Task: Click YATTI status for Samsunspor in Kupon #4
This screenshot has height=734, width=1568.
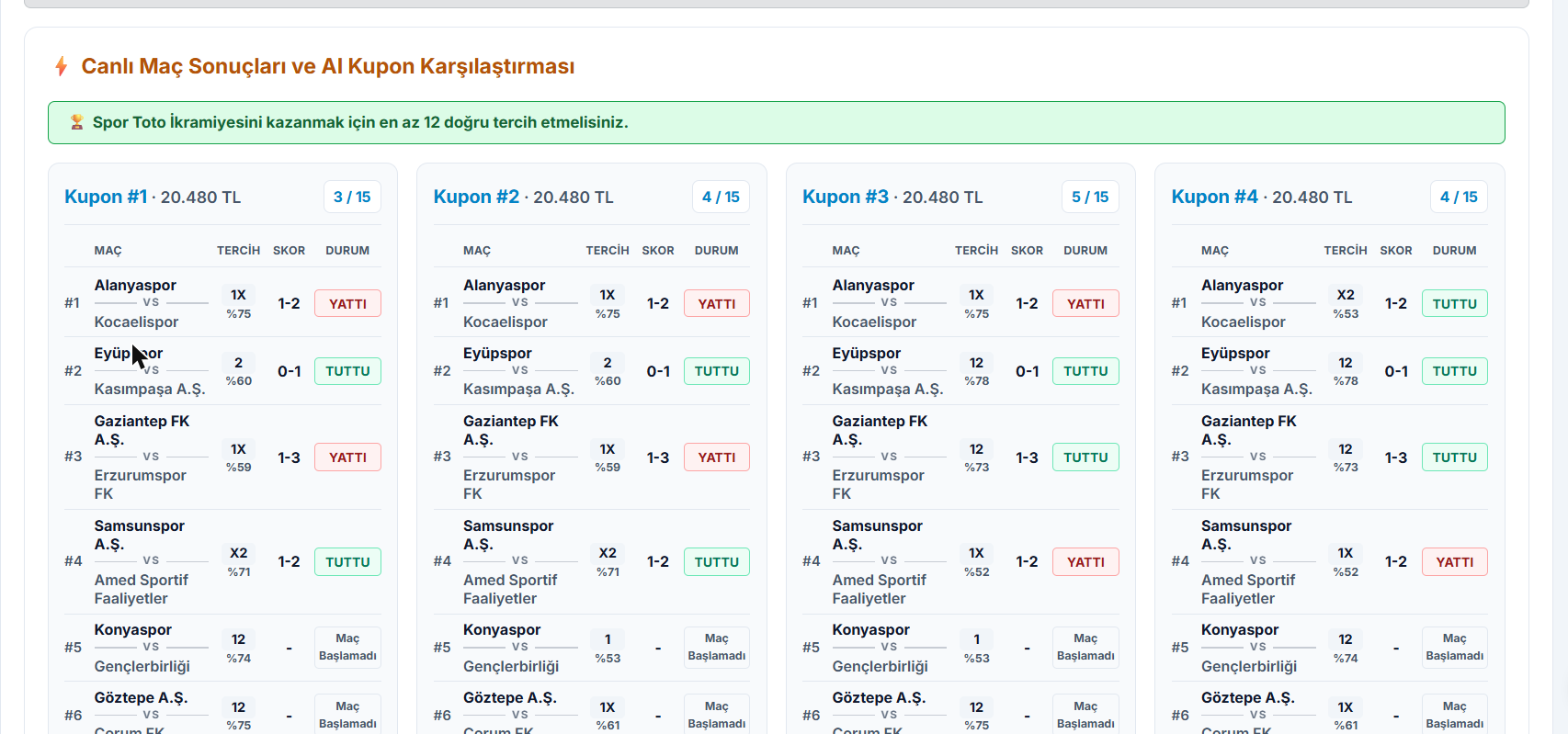Action: (1455, 562)
